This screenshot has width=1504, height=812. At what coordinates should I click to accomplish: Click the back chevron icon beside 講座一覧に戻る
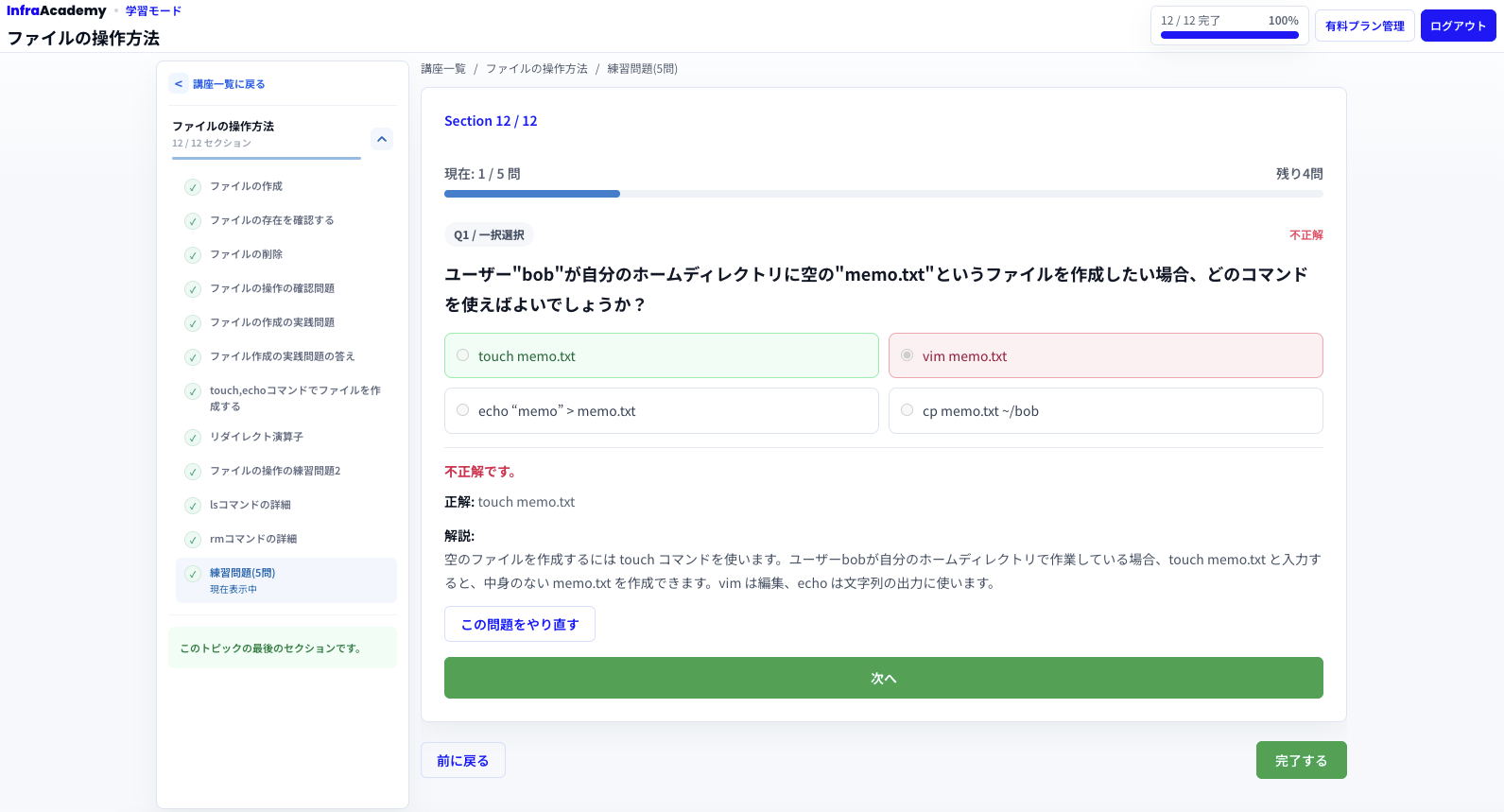pyautogui.click(x=179, y=84)
